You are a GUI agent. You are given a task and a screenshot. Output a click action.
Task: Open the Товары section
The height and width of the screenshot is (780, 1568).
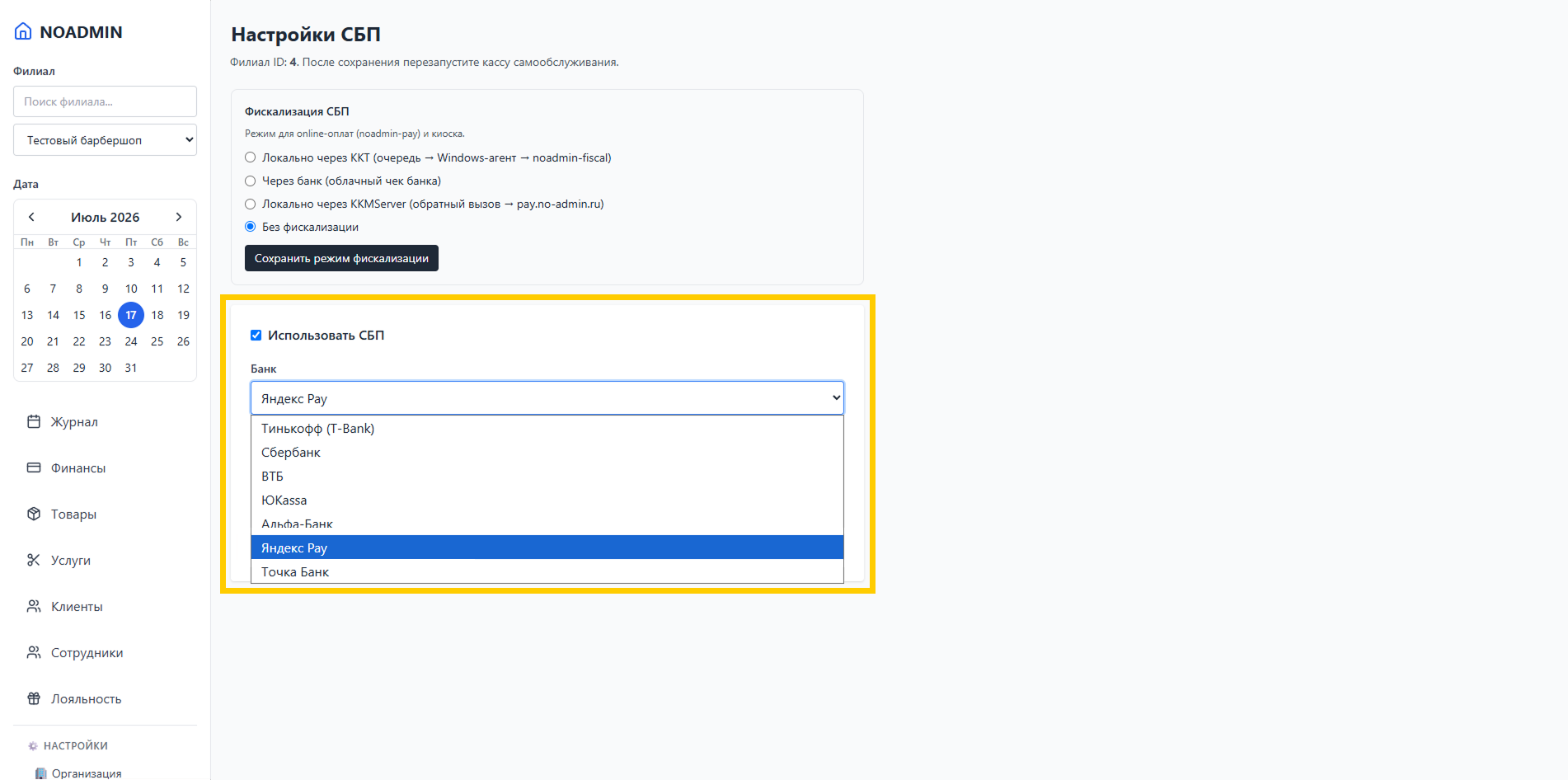[73, 514]
